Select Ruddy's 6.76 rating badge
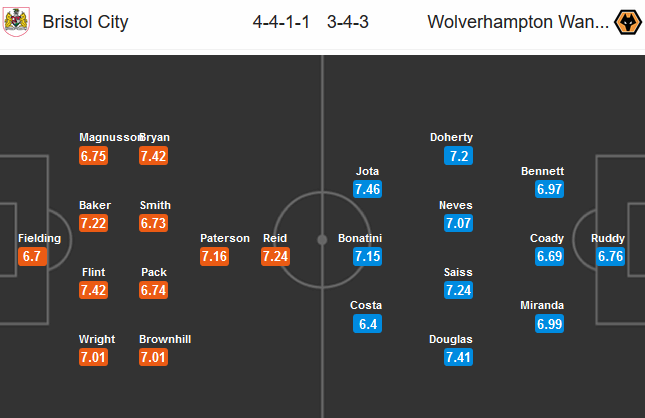645x418 pixels. coord(610,256)
